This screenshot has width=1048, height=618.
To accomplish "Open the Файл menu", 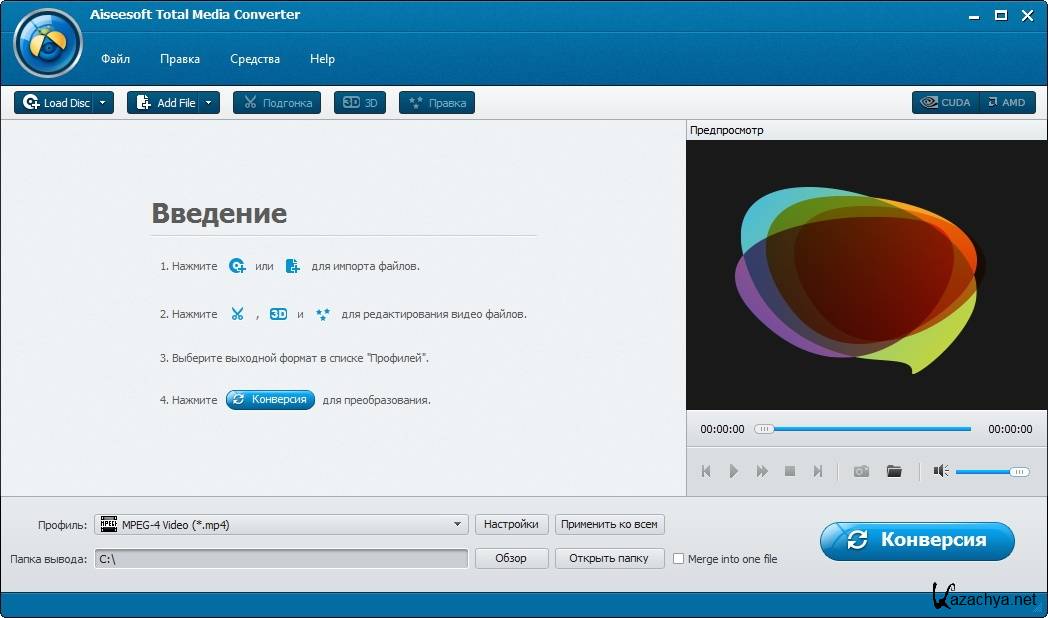I will [x=115, y=59].
